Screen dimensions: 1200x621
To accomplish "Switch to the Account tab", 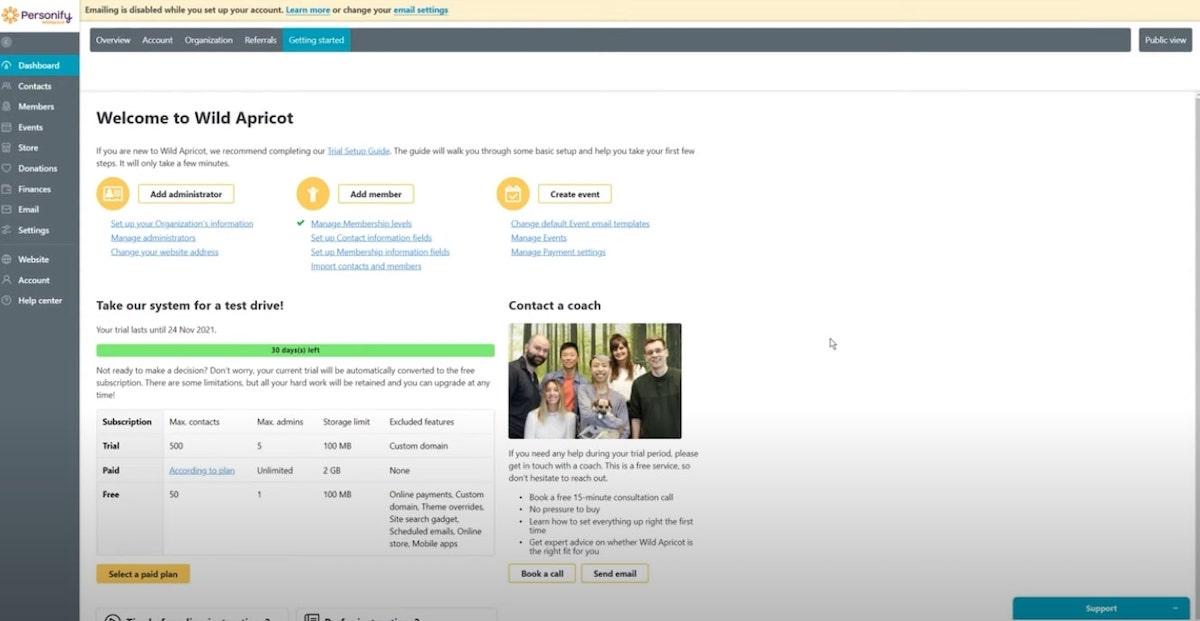I will click(x=157, y=40).
